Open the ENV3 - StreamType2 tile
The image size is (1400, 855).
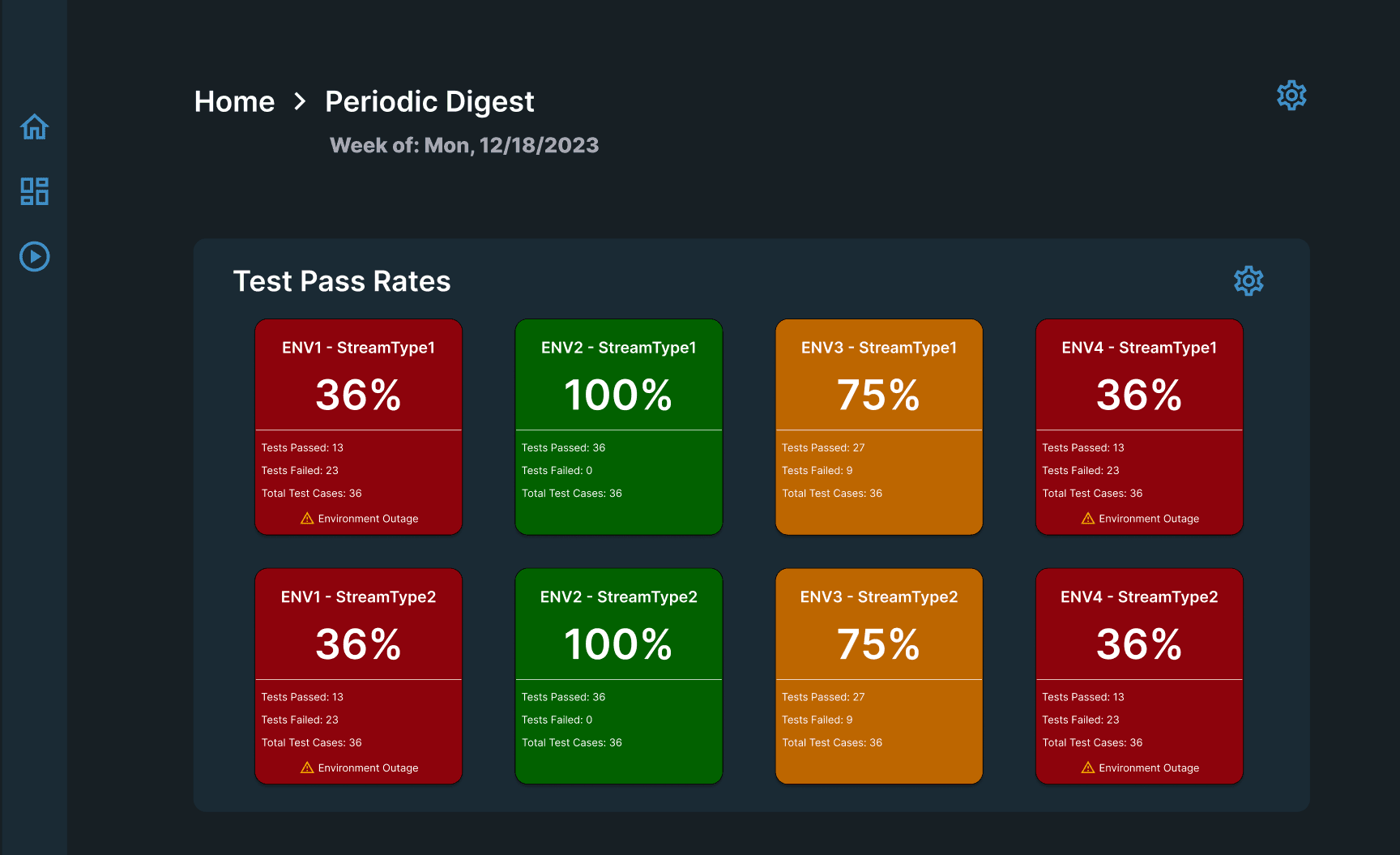[x=878, y=676]
